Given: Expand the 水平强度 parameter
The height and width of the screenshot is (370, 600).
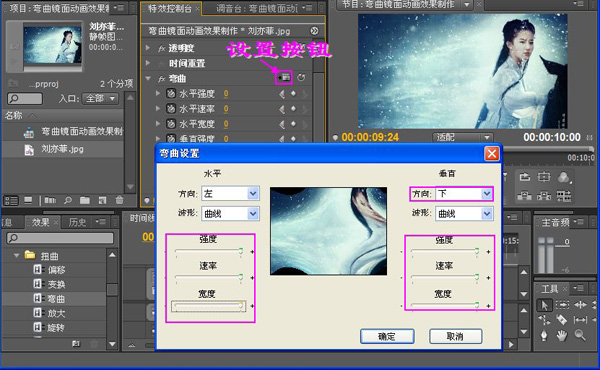Looking at the screenshot, I should click(x=158, y=93).
